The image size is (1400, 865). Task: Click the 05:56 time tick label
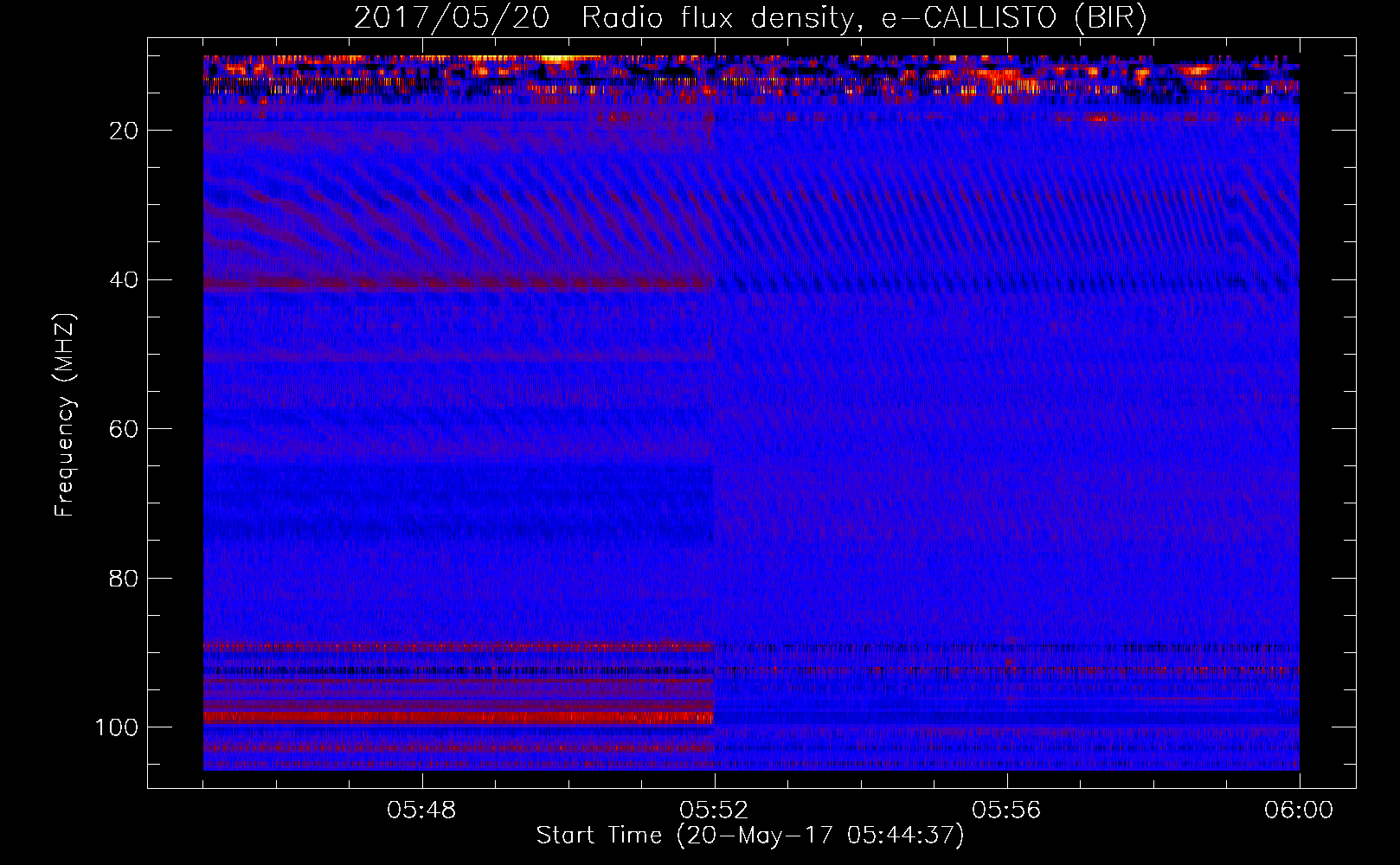coord(1006,811)
